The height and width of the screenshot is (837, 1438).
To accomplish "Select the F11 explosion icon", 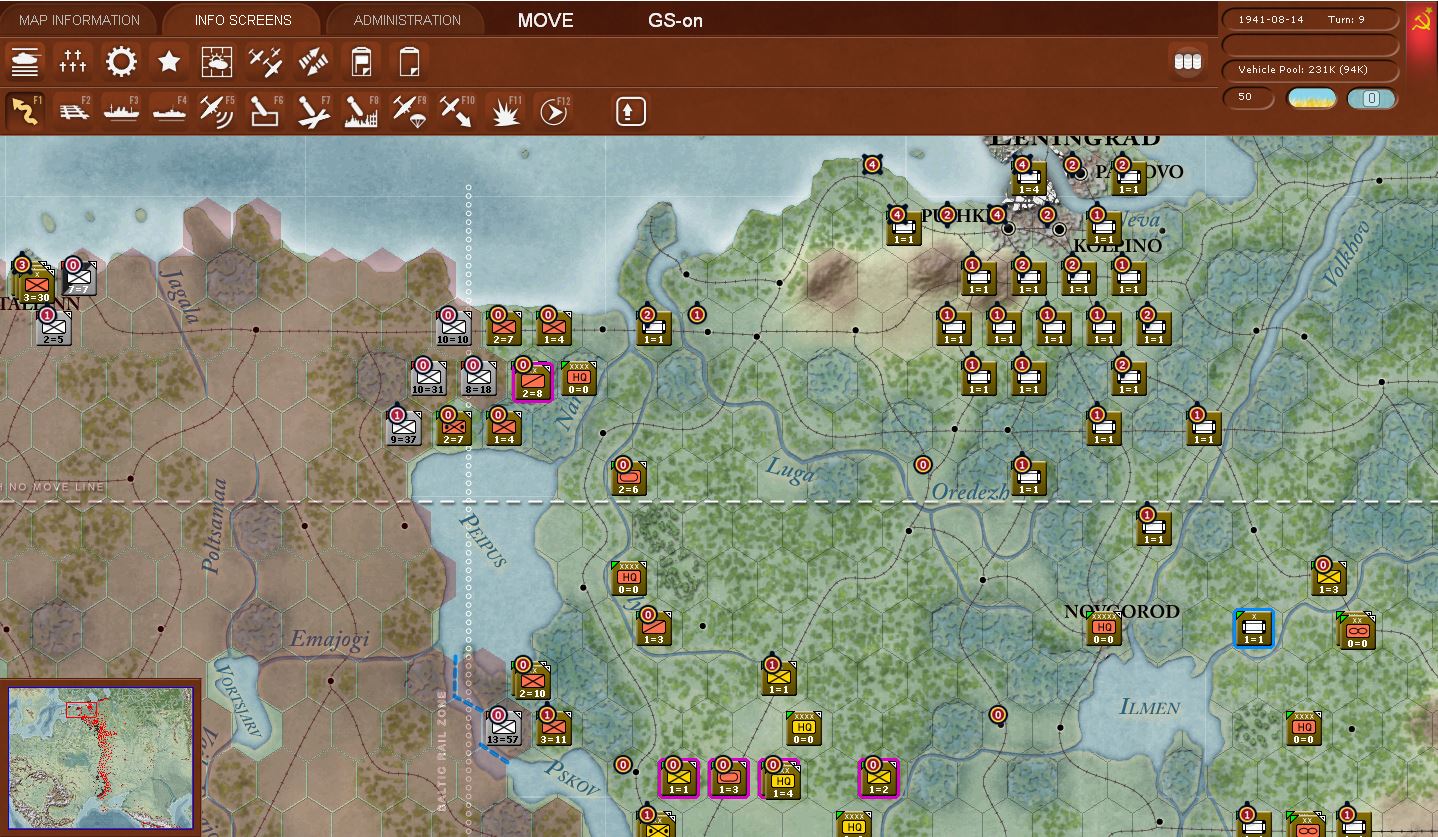I will [x=505, y=111].
